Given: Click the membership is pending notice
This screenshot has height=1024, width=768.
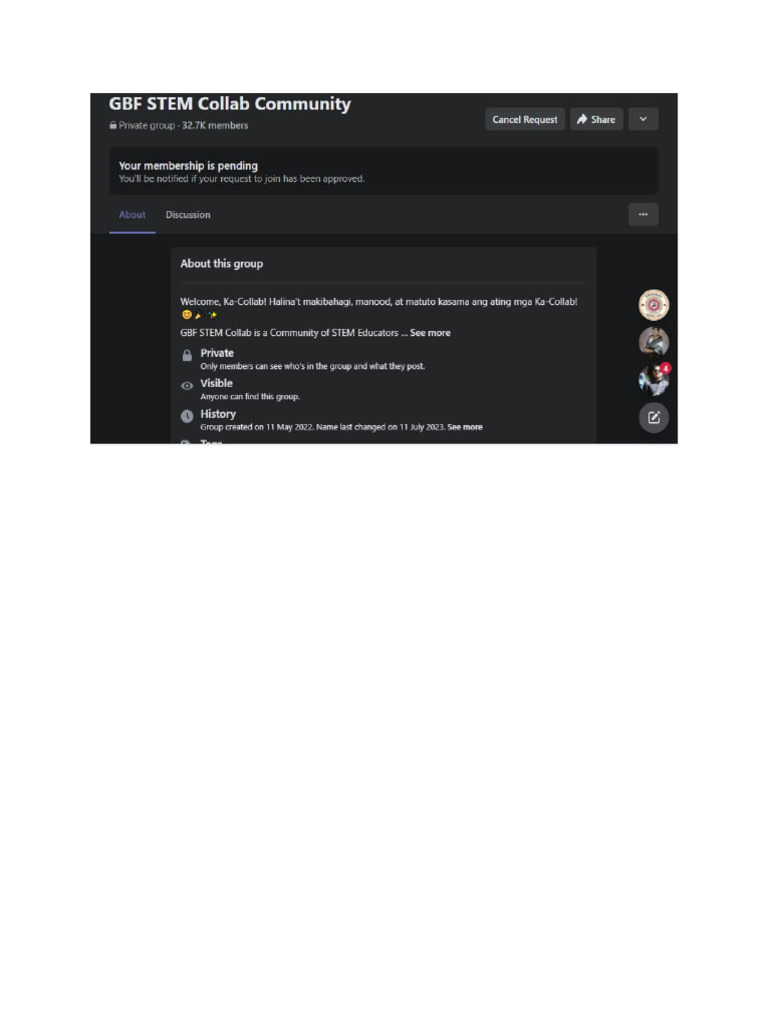Looking at the screenshot, I should (x=383, y=171).
